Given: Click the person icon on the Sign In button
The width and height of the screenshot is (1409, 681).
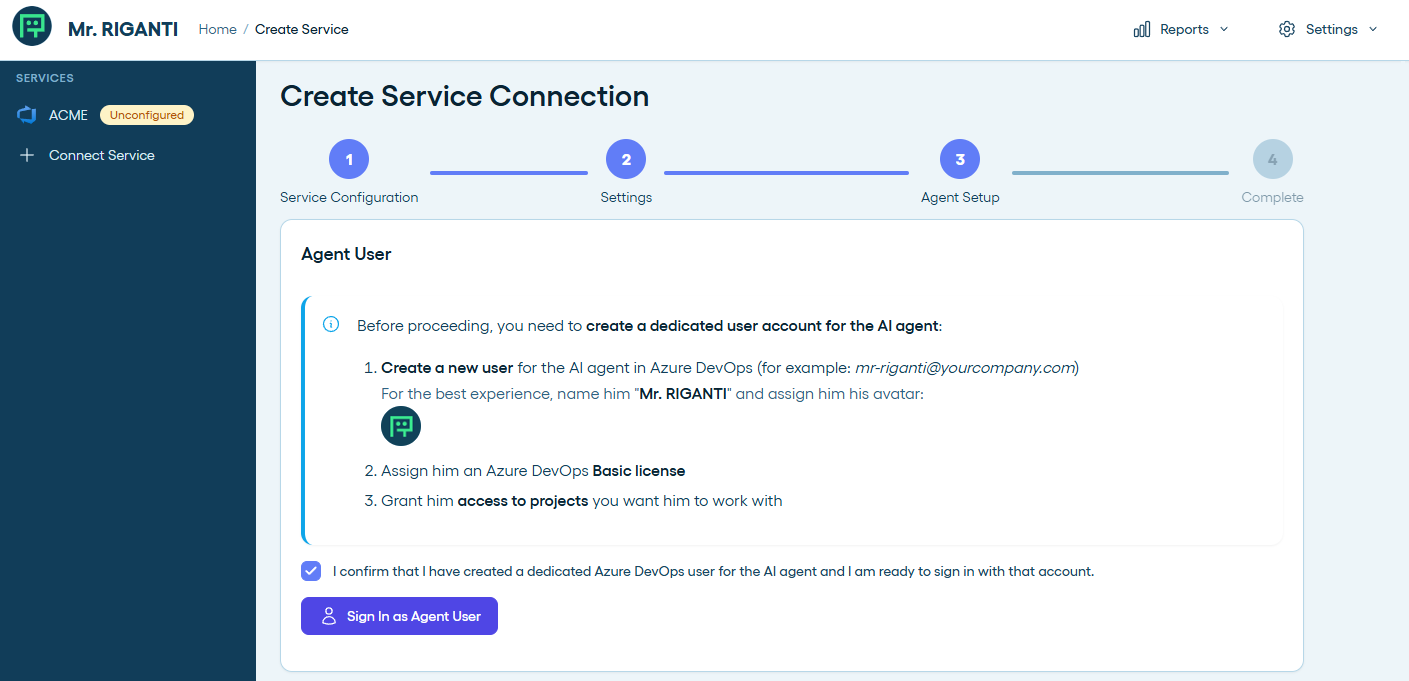Looking at the screenshot, I should 328,616.
